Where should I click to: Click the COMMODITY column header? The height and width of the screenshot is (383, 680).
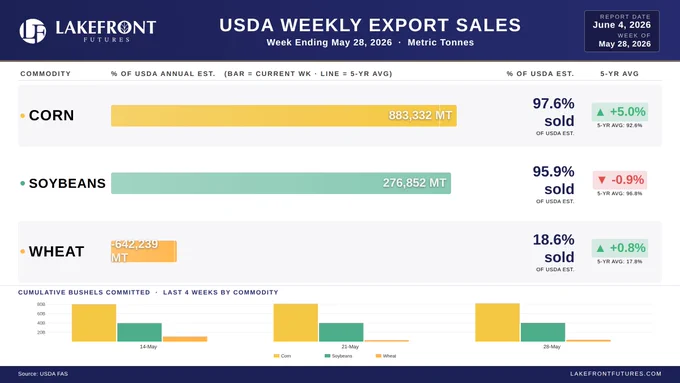[x=46, y=74]
